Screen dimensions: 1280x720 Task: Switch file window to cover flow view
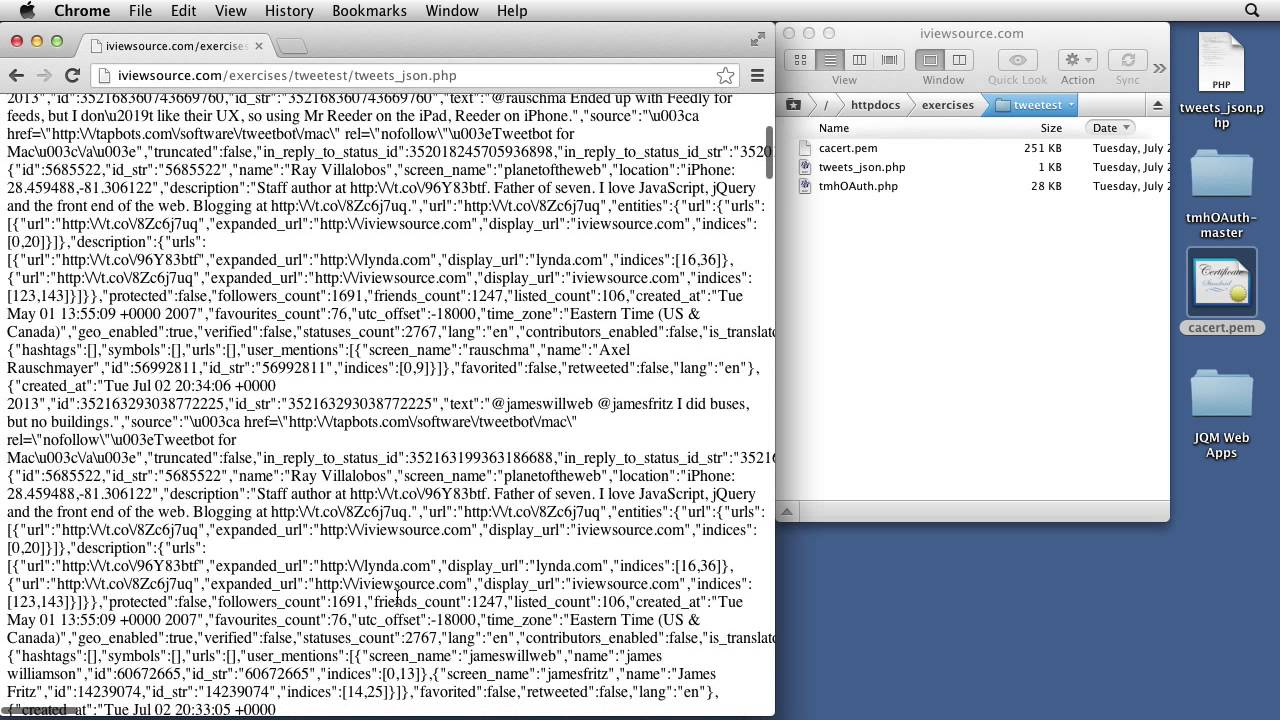click(x=889, y=60)
